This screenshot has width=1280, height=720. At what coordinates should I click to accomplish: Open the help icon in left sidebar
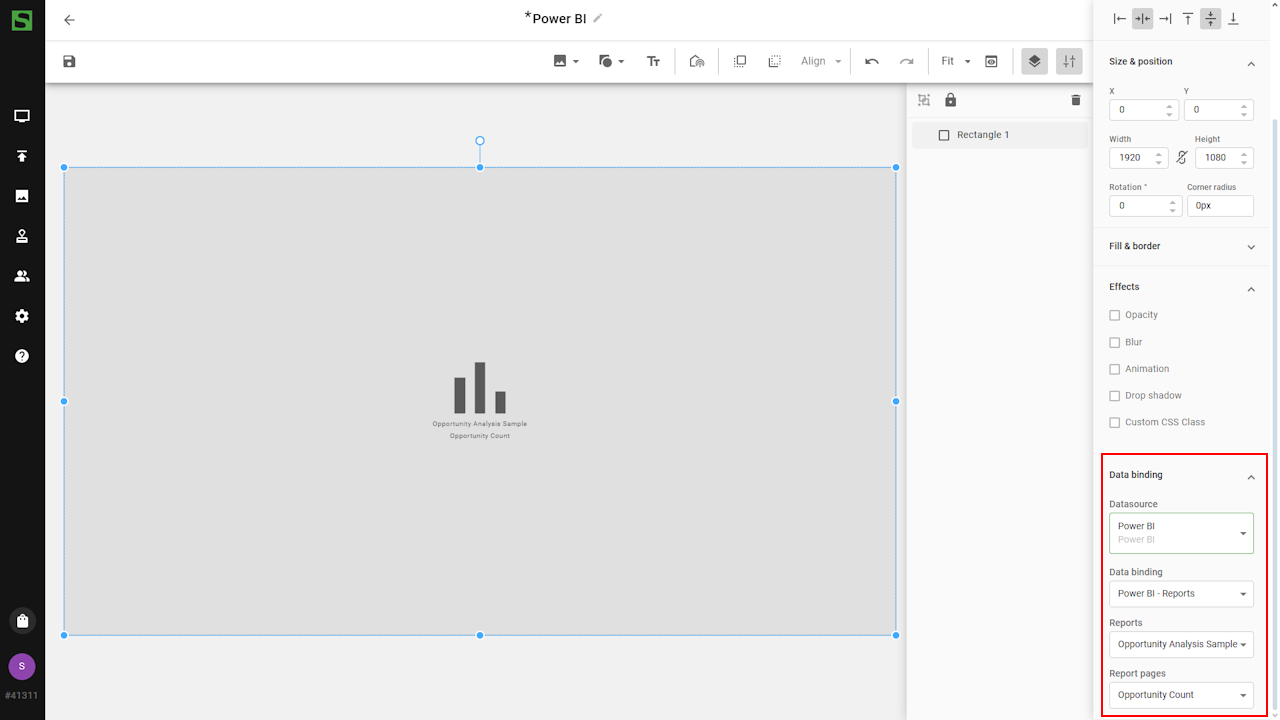pyautogui.click(x=22, y=356)
